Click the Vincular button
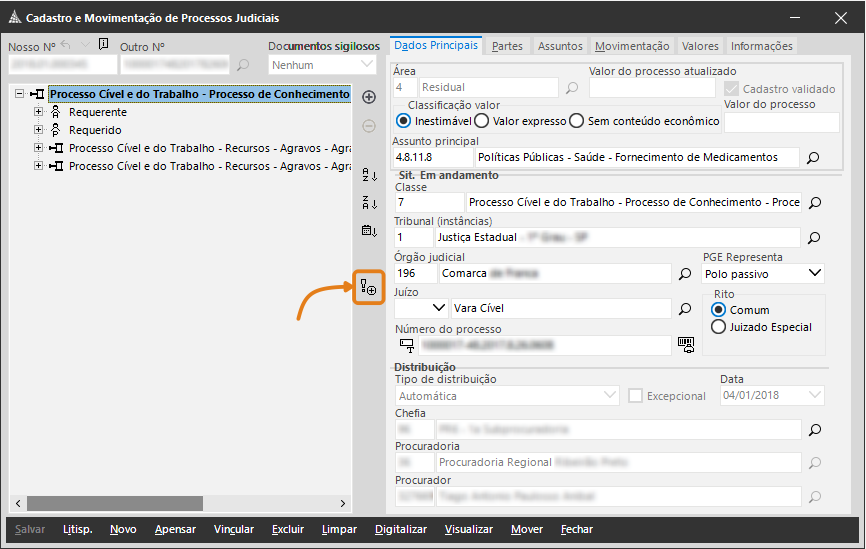866x549 pixels. pyautogui.click(x=233, y=529)
